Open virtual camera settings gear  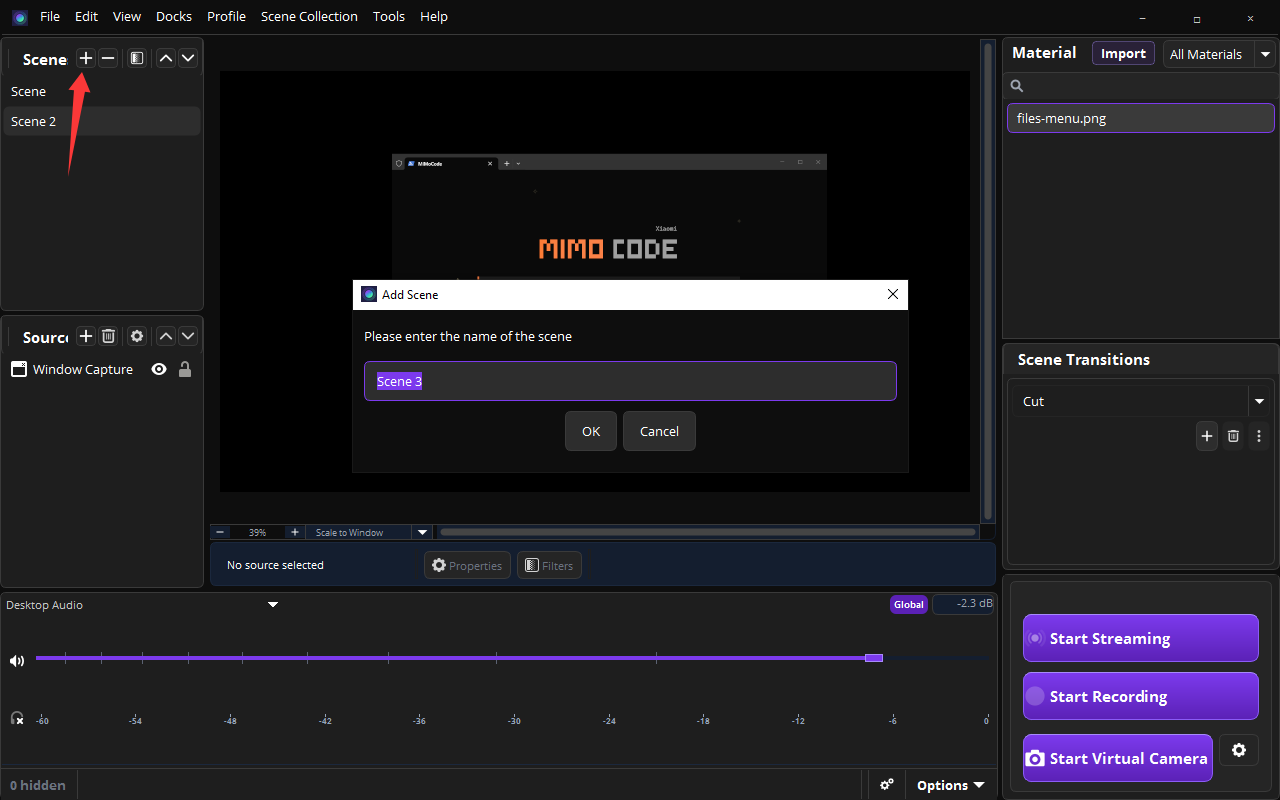coord(1239,750)
